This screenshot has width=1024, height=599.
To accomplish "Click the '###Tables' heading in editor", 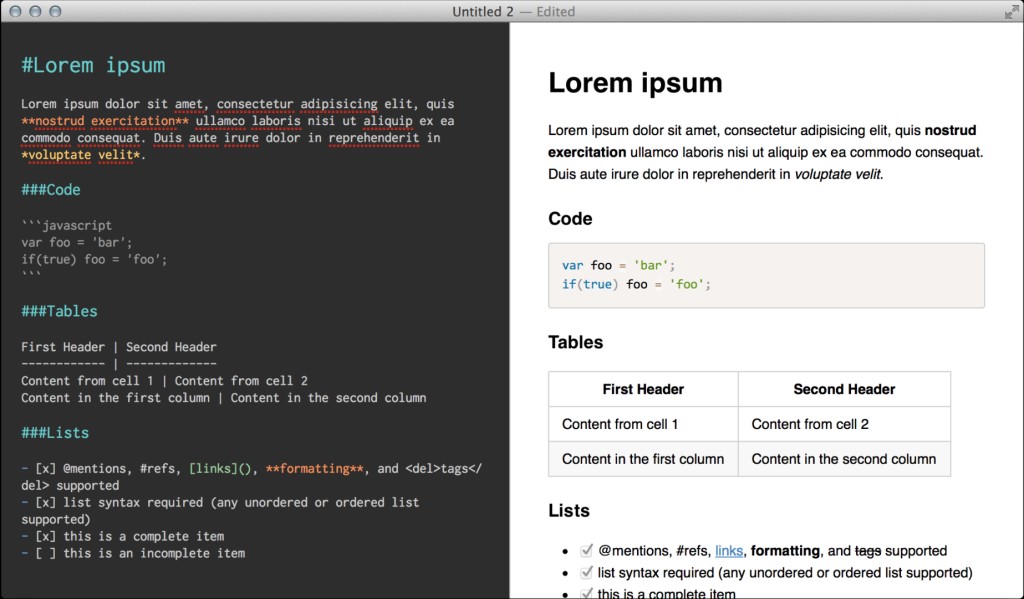I will [x=59, y=312].
